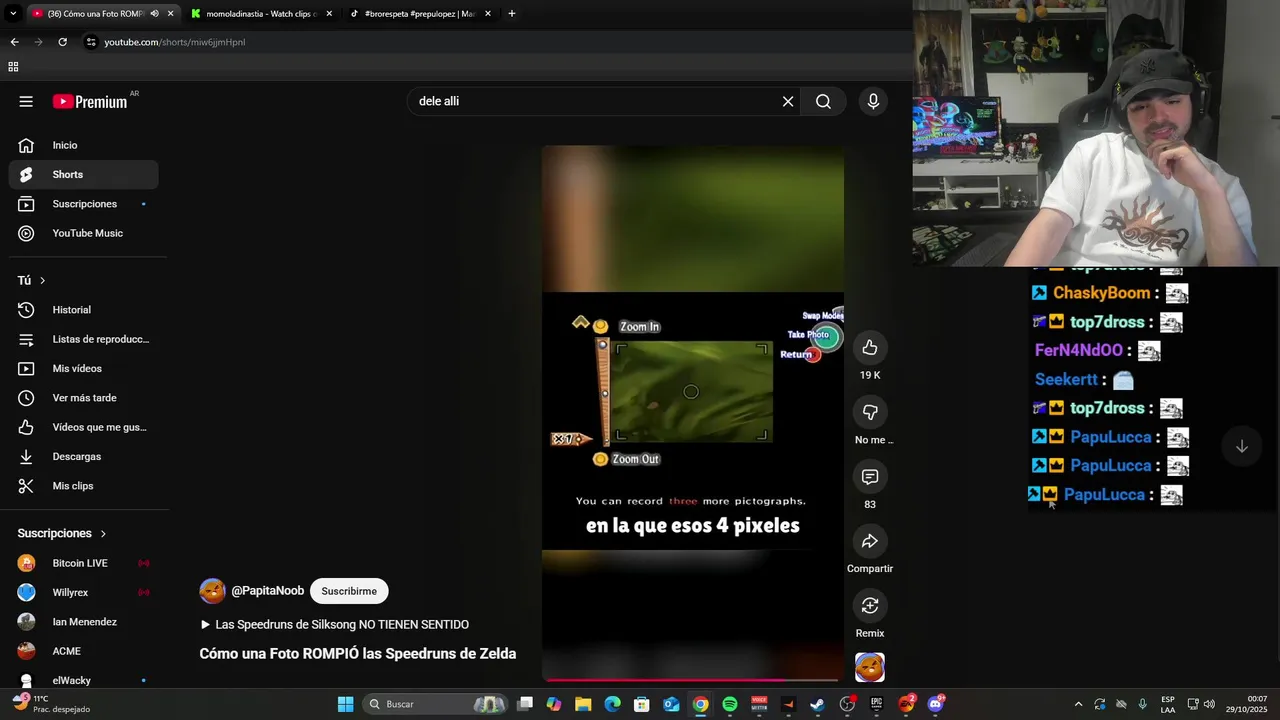This screenshot has height=720, width=1280.
Task: Click the address bar URL
Action: point(175,42)
